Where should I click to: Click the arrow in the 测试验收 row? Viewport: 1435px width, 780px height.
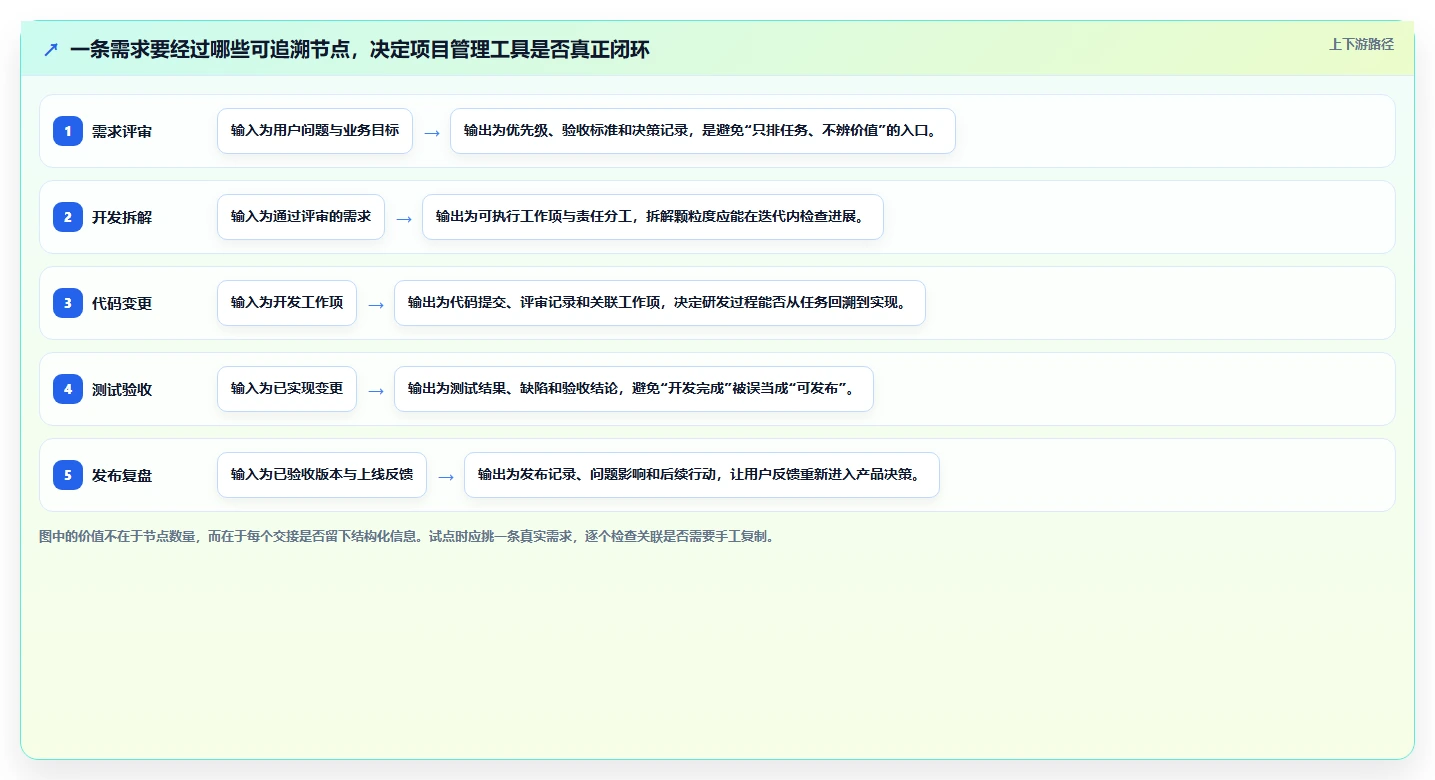click(x=376, y=390)
